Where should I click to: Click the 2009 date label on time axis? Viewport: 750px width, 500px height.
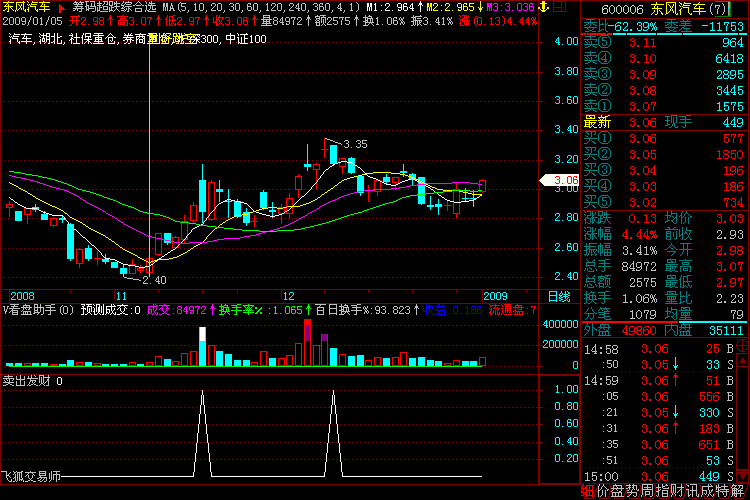(x=495, y=296)
